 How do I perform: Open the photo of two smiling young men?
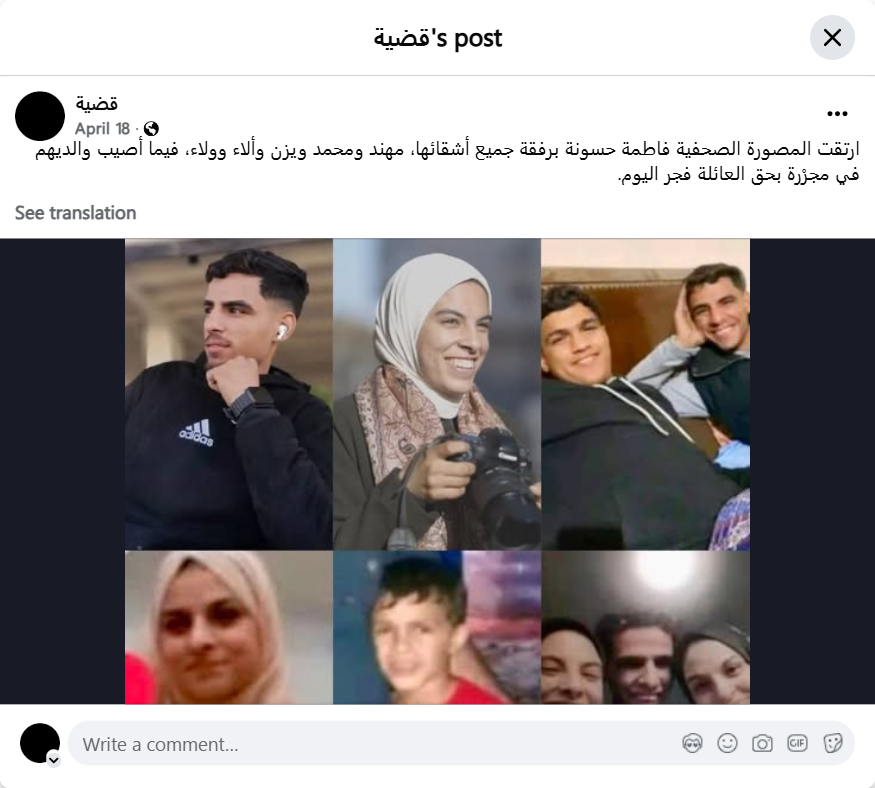click(646, 394)
